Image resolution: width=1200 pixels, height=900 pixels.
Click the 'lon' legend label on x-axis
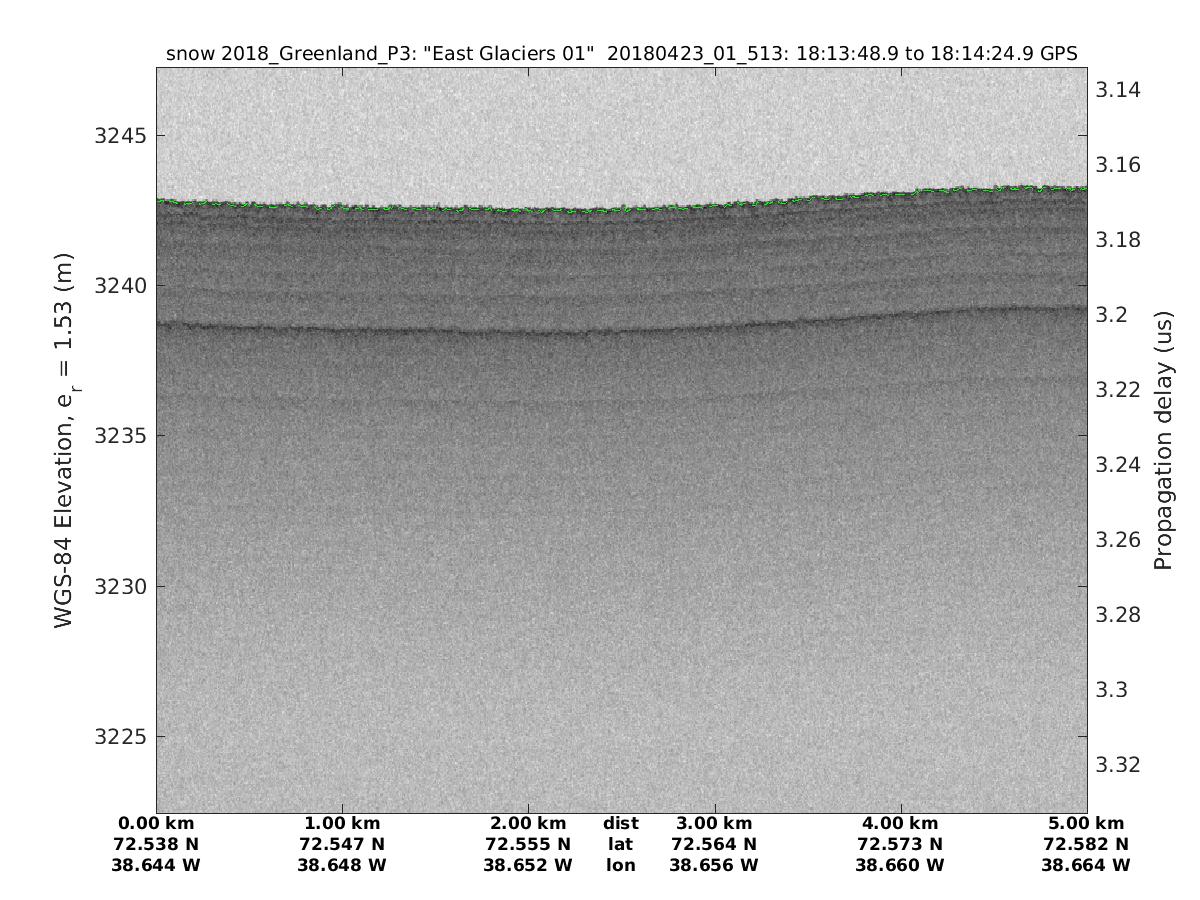click(x=621, y=865)
